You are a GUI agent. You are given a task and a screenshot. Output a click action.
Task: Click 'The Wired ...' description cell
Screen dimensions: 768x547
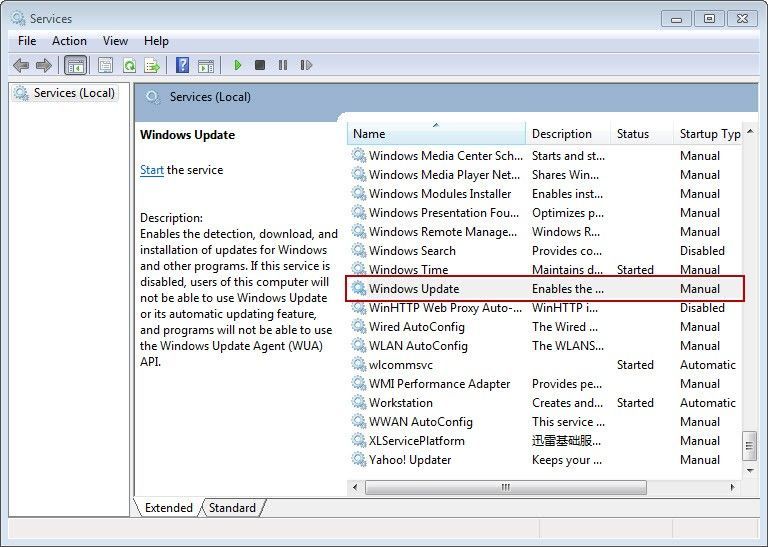565,327
